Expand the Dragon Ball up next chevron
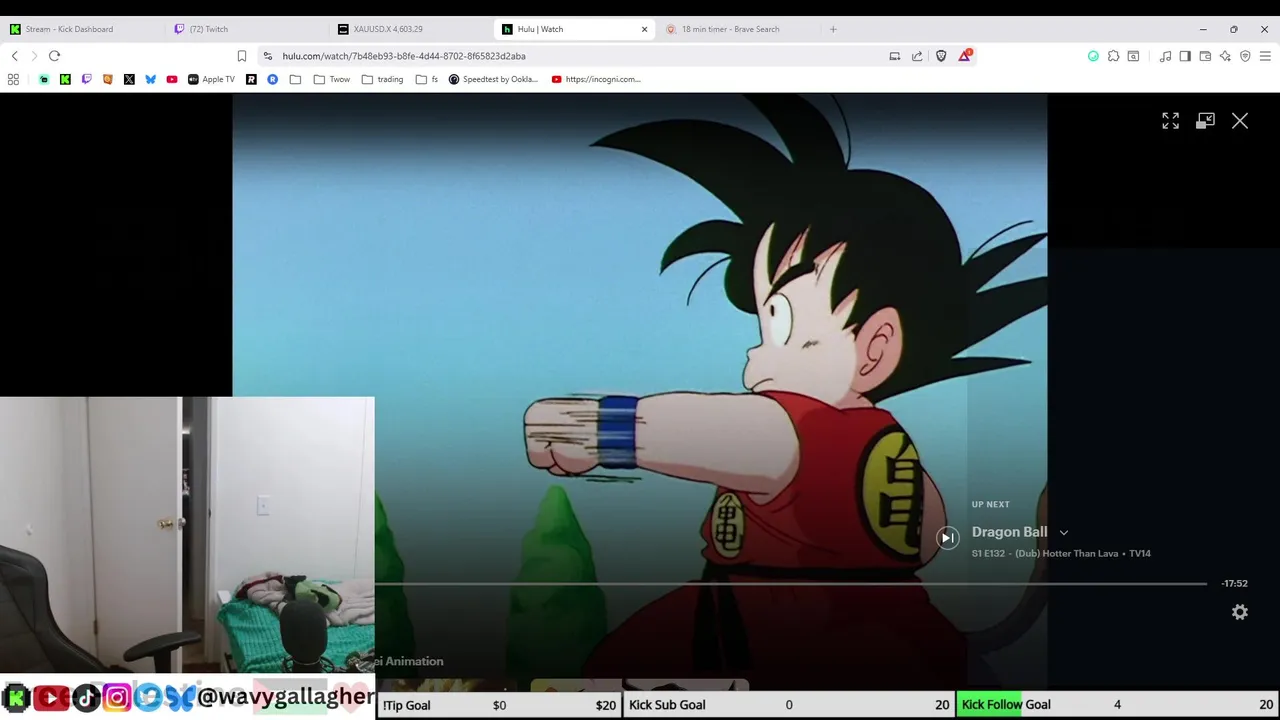This screenshot has height=720, width=1280. click(x=1064, y=533)
